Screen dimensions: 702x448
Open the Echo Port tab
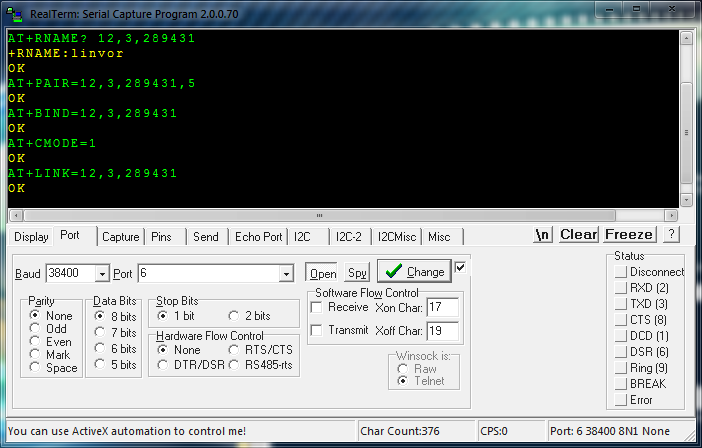(x=258, y=237)
